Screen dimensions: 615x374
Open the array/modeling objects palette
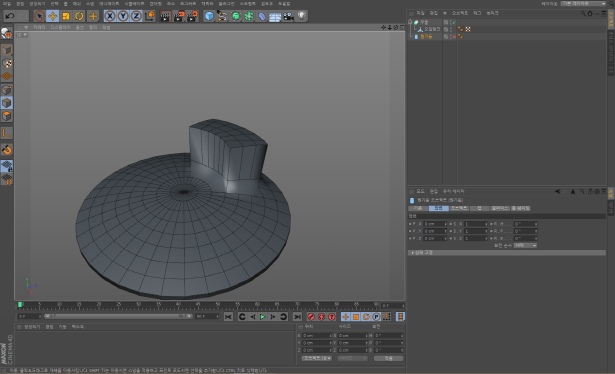[x=249, y=16]
